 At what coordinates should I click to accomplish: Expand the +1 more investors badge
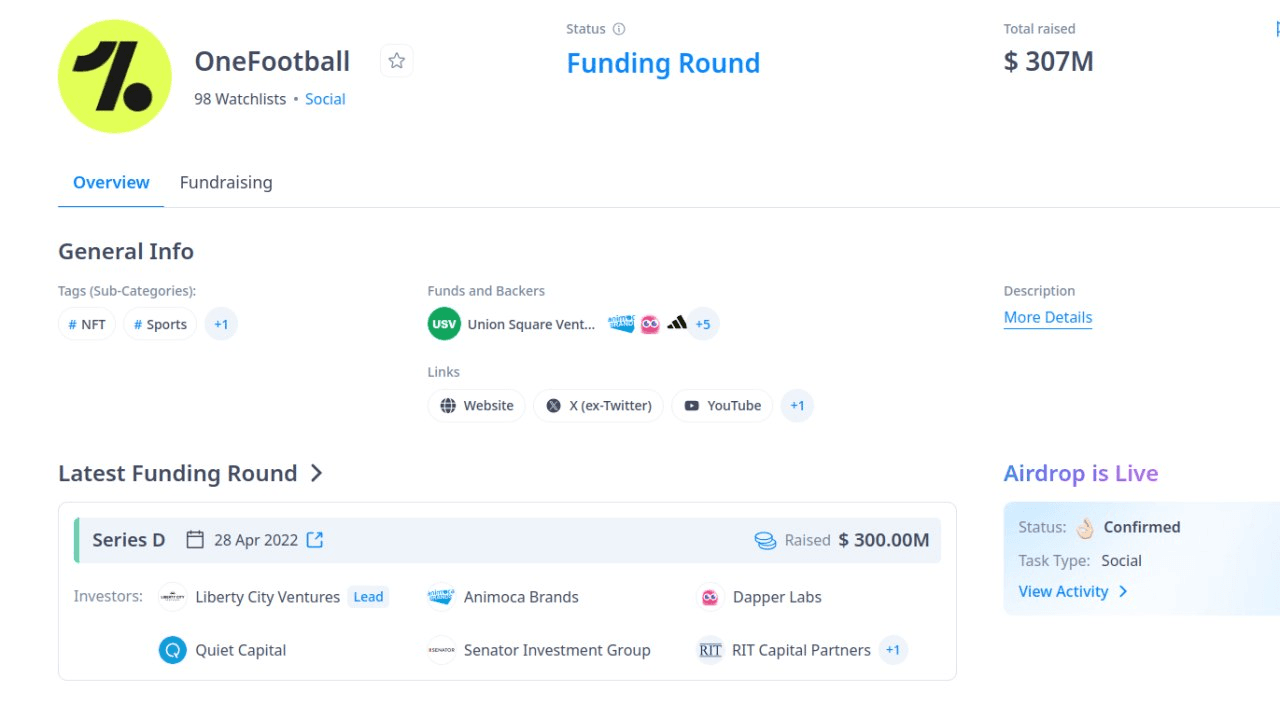(x=893, y=650)
